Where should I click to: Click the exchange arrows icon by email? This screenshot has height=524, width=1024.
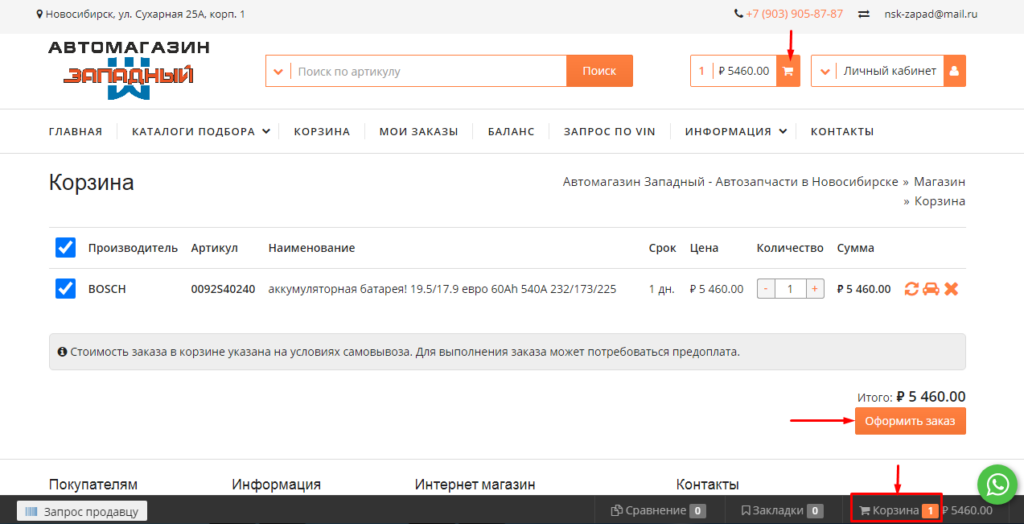coord(864,14)
